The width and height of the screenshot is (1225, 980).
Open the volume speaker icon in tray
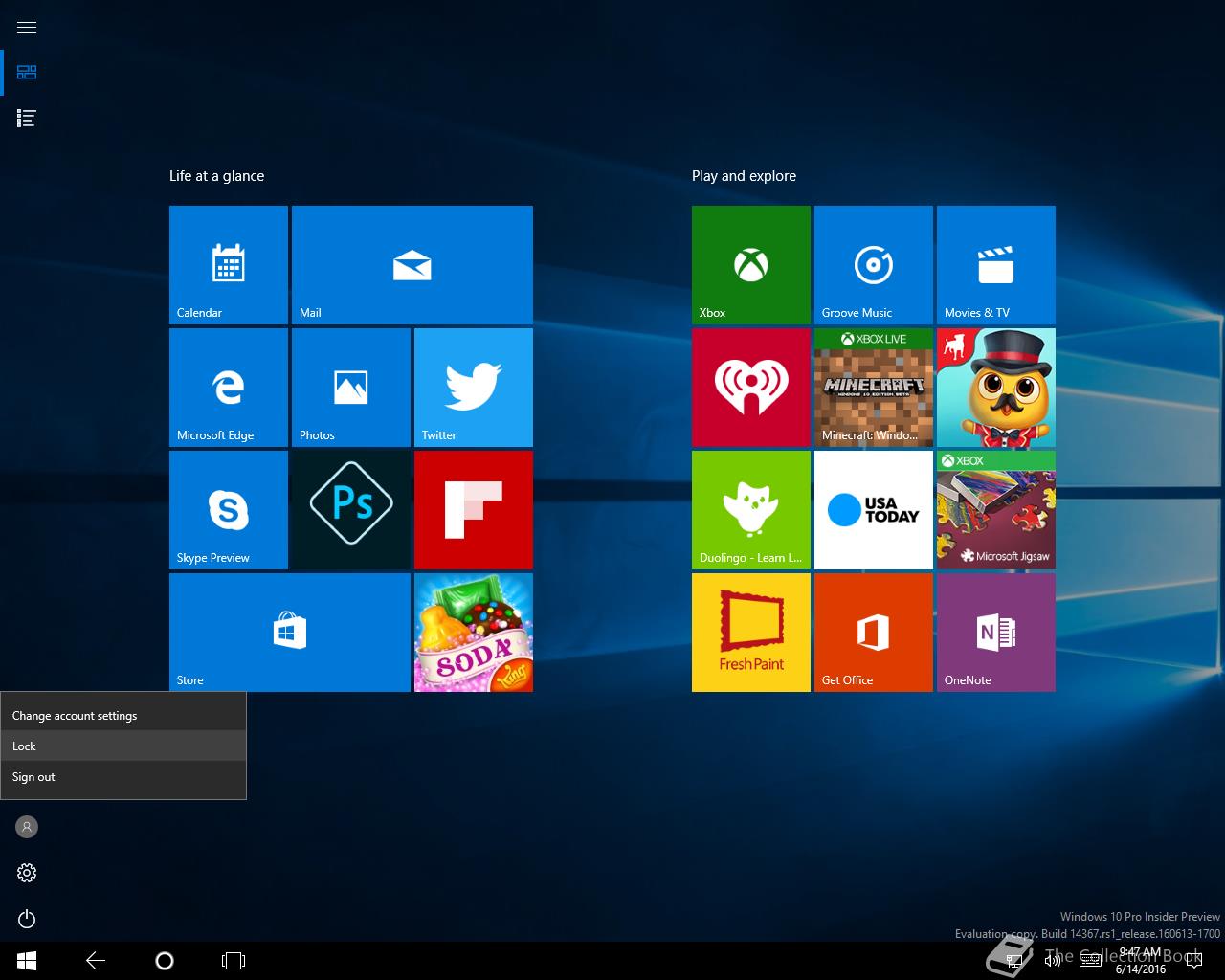[1052, 961]
